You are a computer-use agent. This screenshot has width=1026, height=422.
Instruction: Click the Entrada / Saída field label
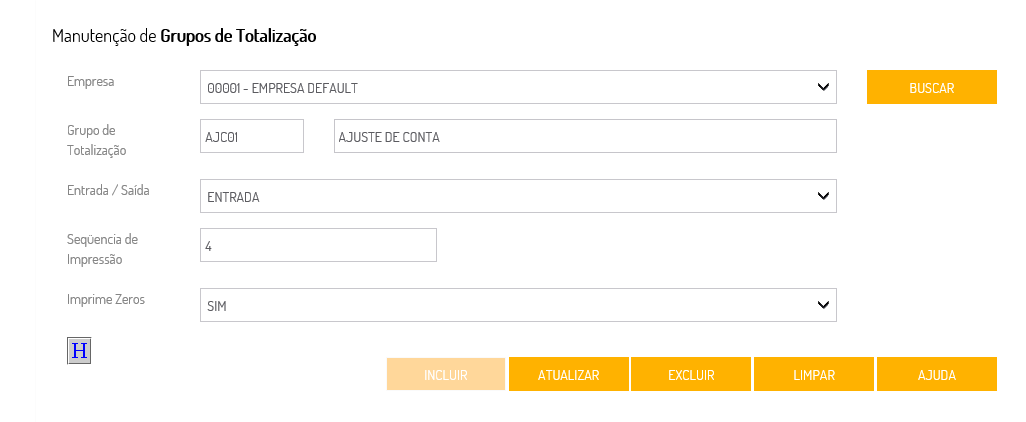tap(108, 190)
